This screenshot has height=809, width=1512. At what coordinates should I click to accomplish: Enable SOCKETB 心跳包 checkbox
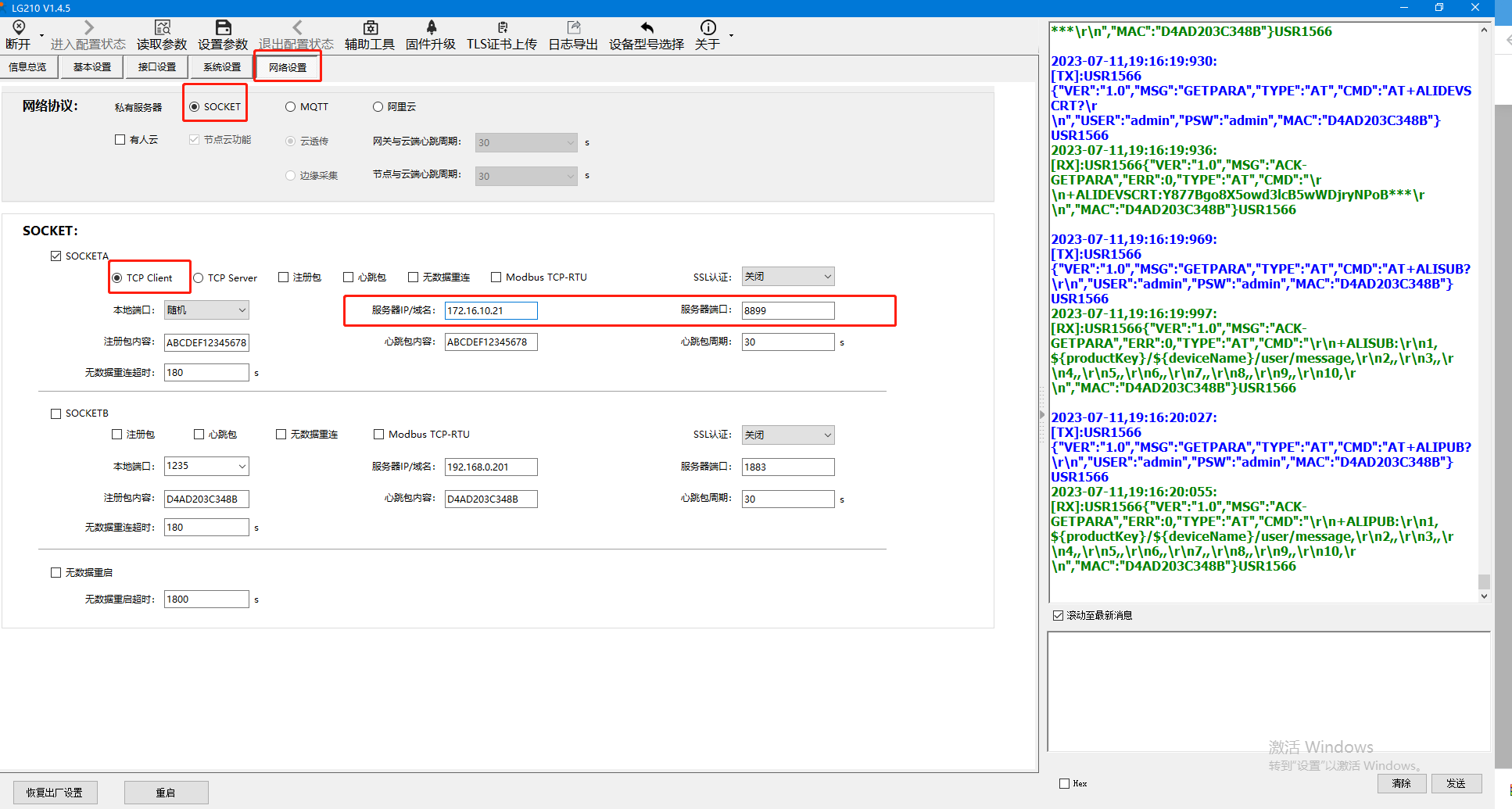(x=199, y=435)
